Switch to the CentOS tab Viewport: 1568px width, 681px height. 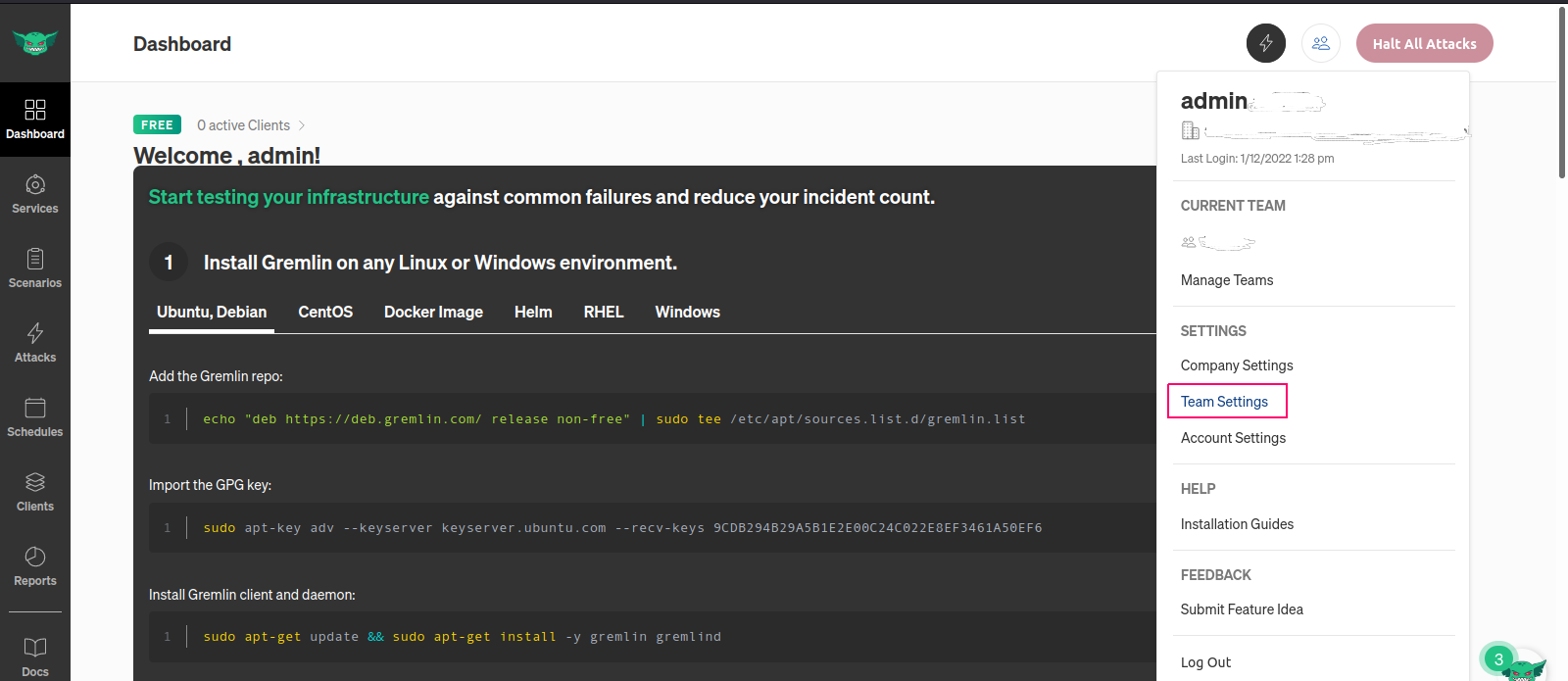pos(325,312)
